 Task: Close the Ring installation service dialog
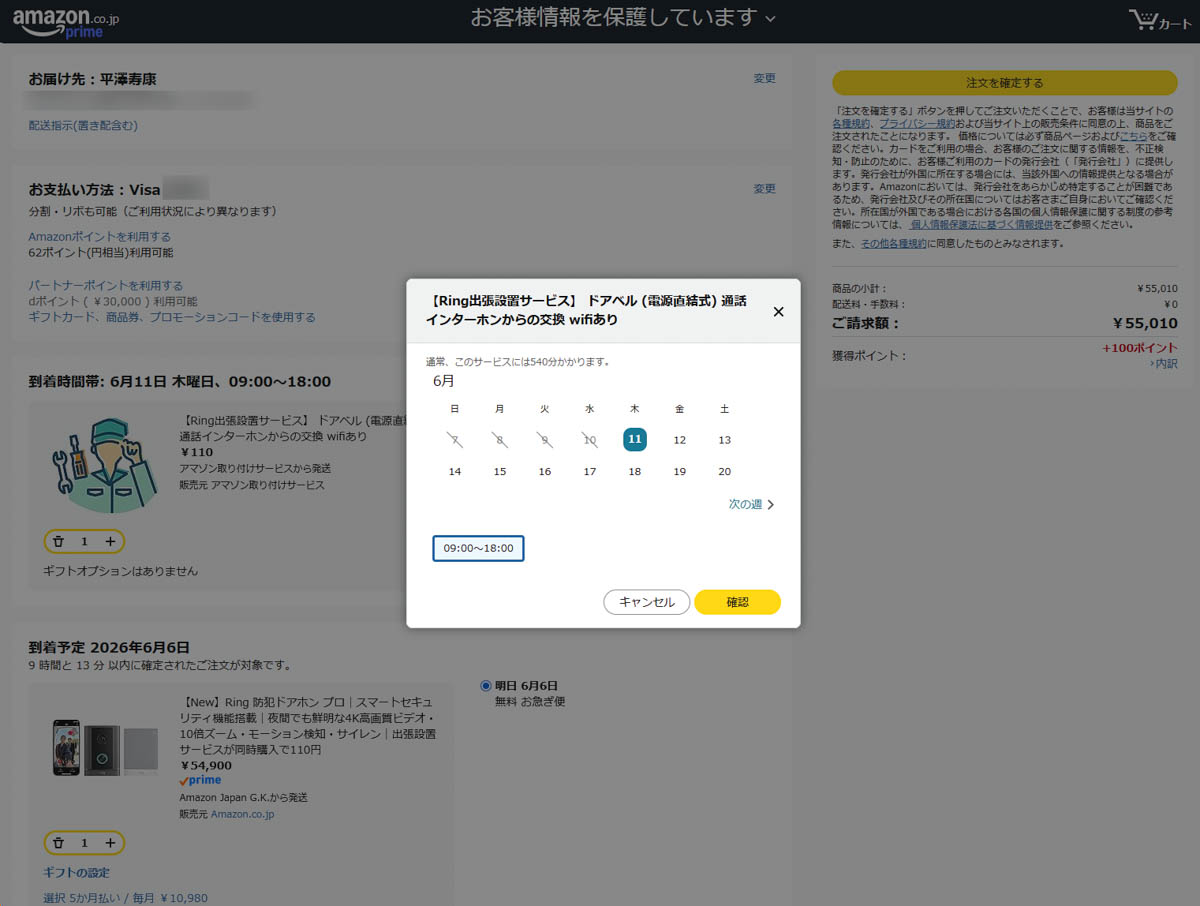pos(778,311)
